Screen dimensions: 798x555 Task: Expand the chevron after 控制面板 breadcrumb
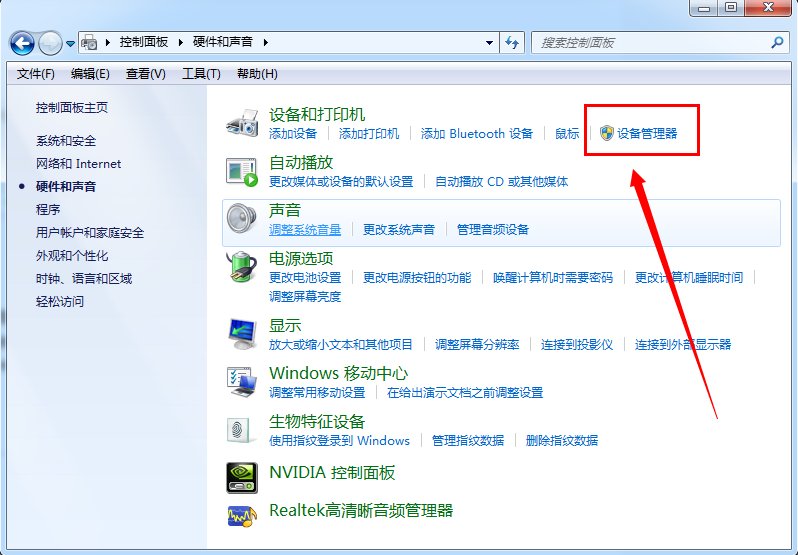180,42
